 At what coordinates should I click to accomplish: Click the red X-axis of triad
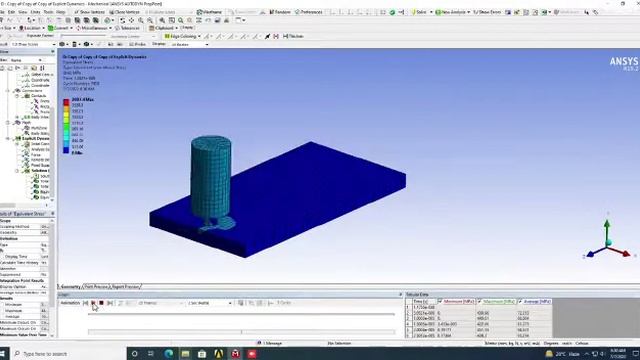click(x=620, y=252)
